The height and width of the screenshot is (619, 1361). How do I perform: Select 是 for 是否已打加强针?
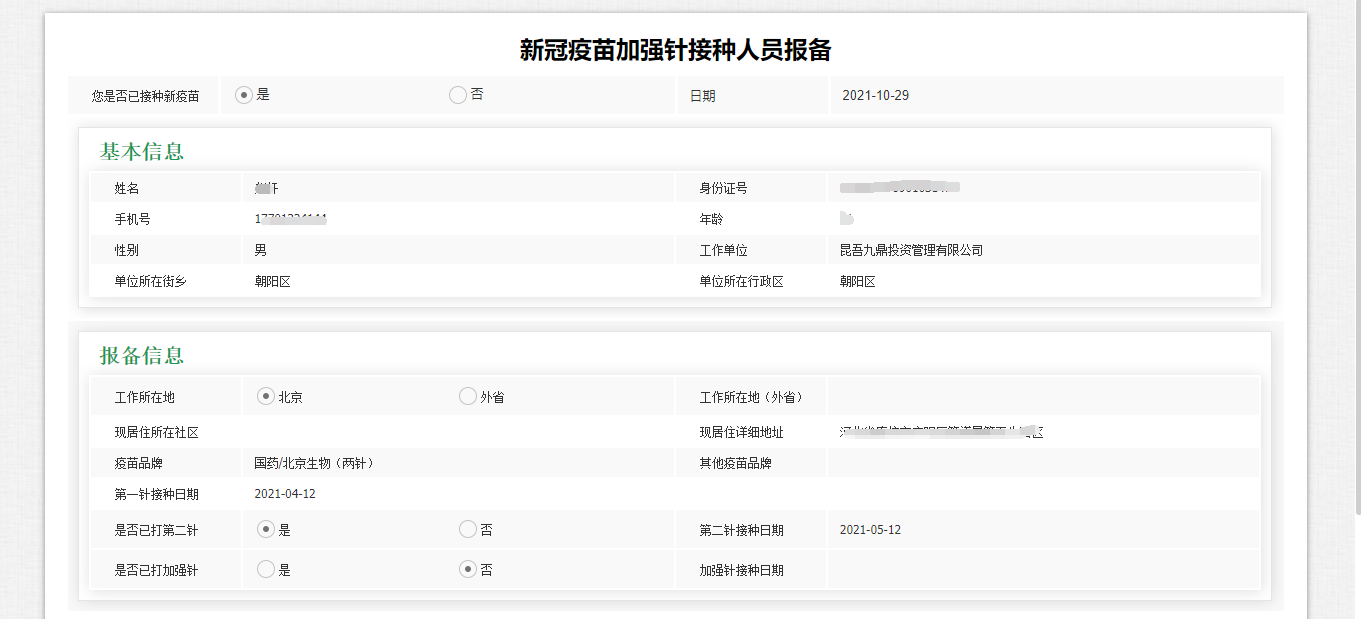pyautogui.click(x=266, y=569)
